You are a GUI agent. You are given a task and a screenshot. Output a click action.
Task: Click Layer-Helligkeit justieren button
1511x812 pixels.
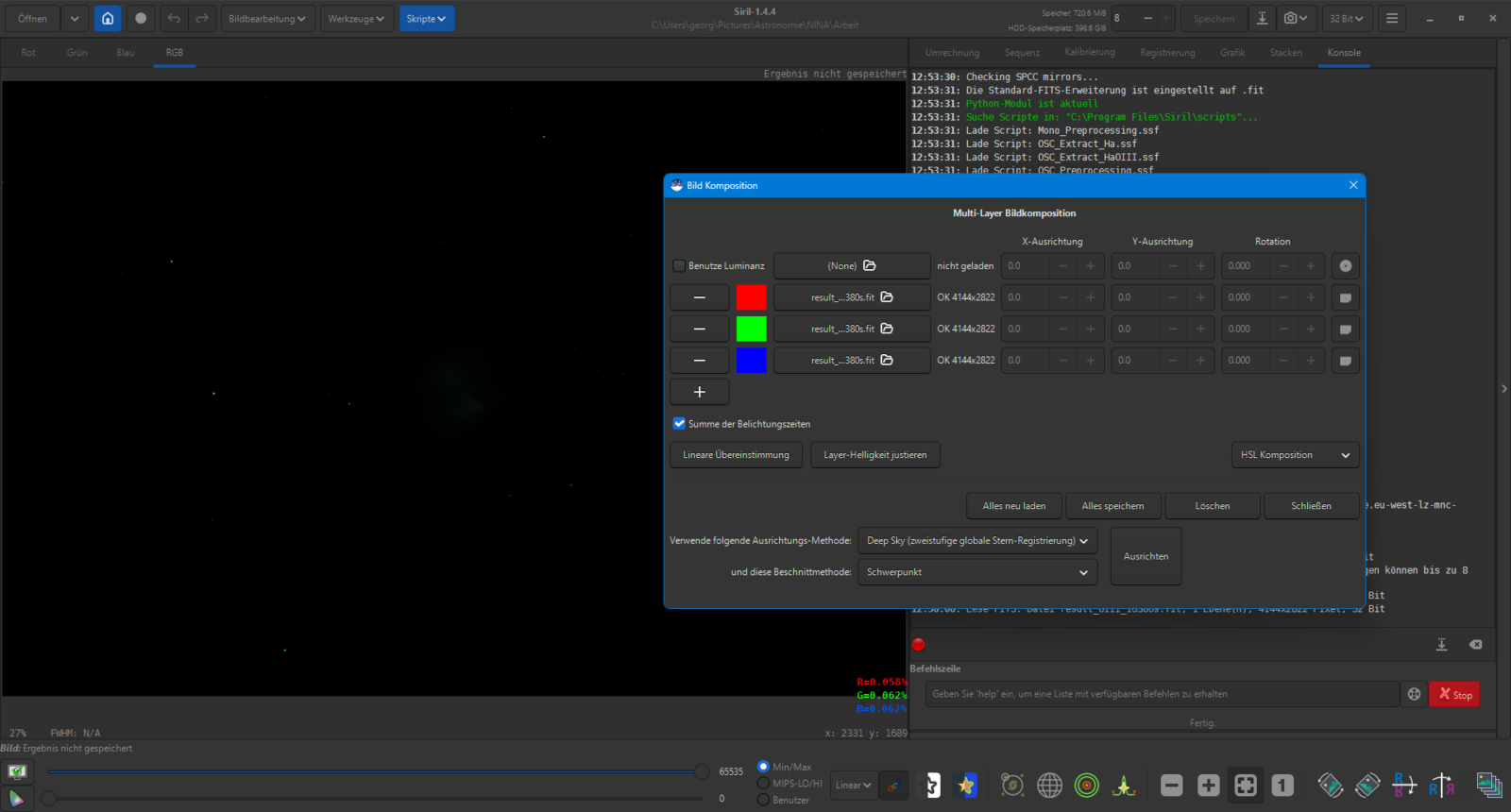[x=875, y=455]
